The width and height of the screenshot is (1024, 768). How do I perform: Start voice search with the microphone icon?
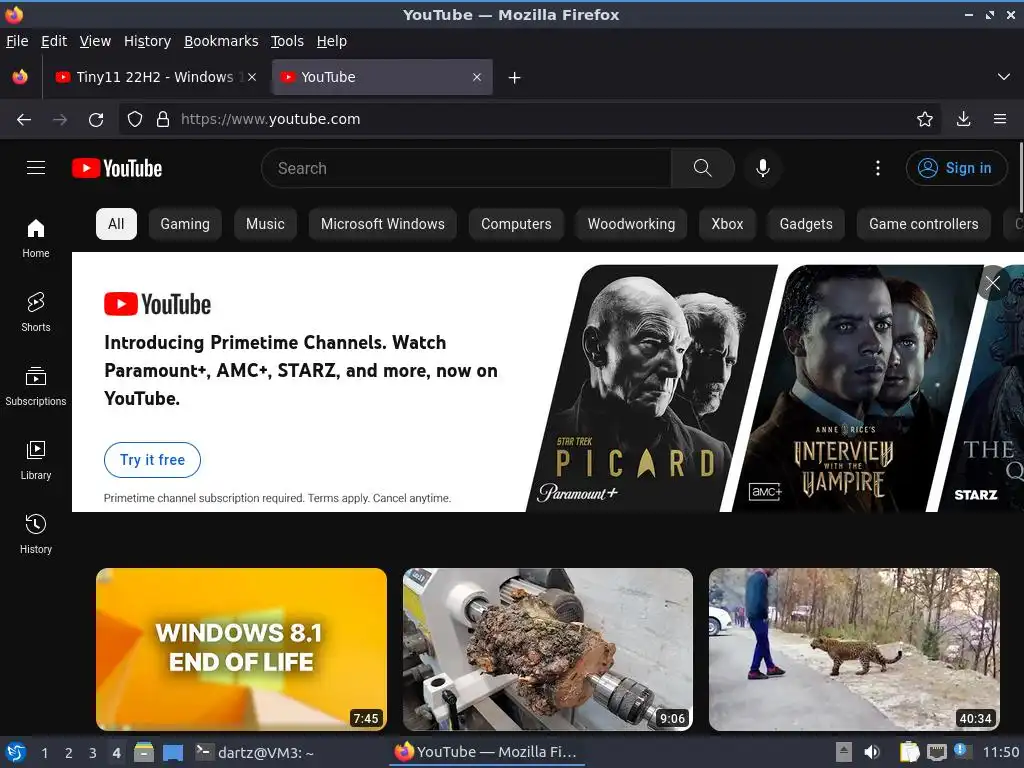[763, 168]
